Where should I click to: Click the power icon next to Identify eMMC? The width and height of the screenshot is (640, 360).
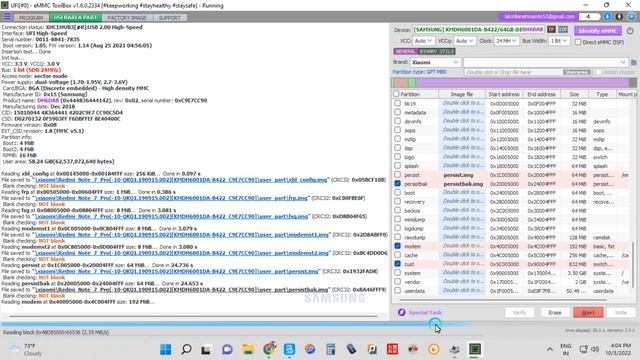630,31
